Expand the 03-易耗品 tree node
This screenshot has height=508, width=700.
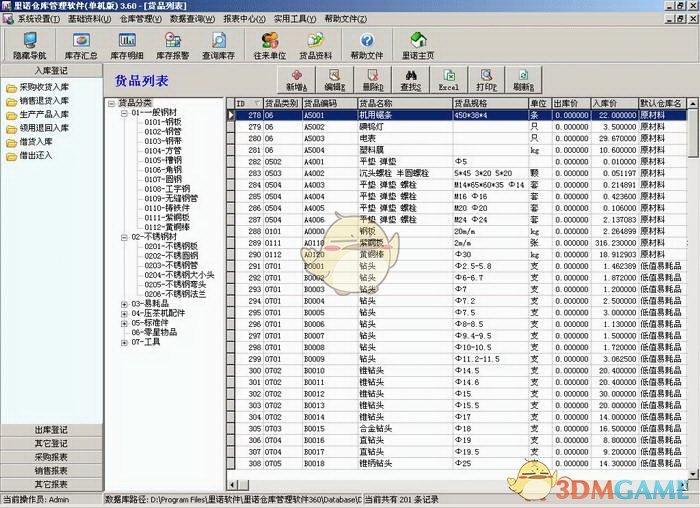[x=124, y=303]
